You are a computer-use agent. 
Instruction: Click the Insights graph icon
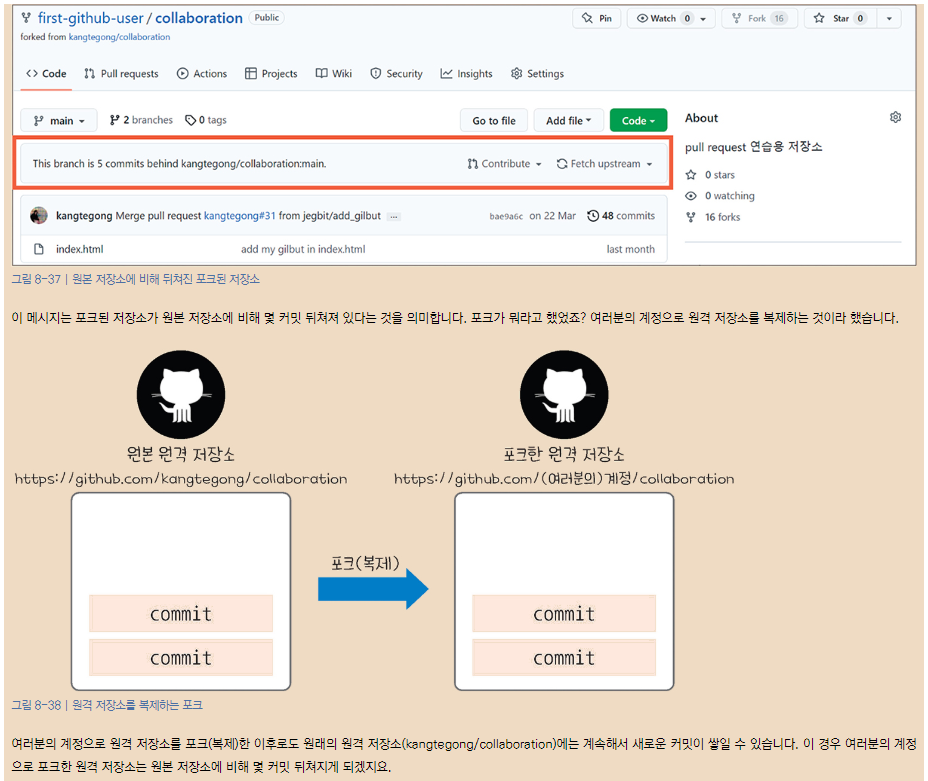(446, 73)
